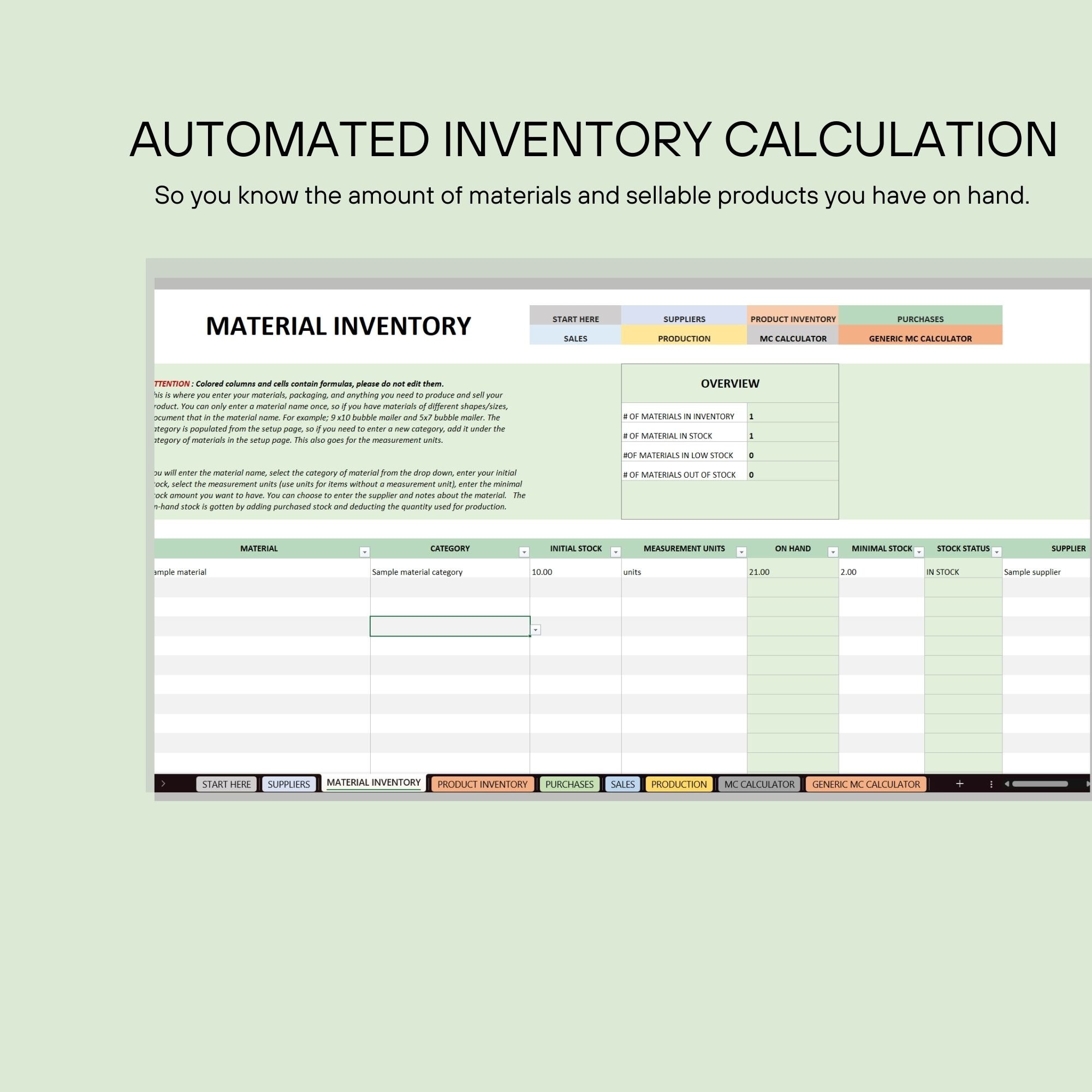This screenshot has height=1092, width=1092.
Task: Open the category dropdown of the selected cell
Action: click(535, 629)
